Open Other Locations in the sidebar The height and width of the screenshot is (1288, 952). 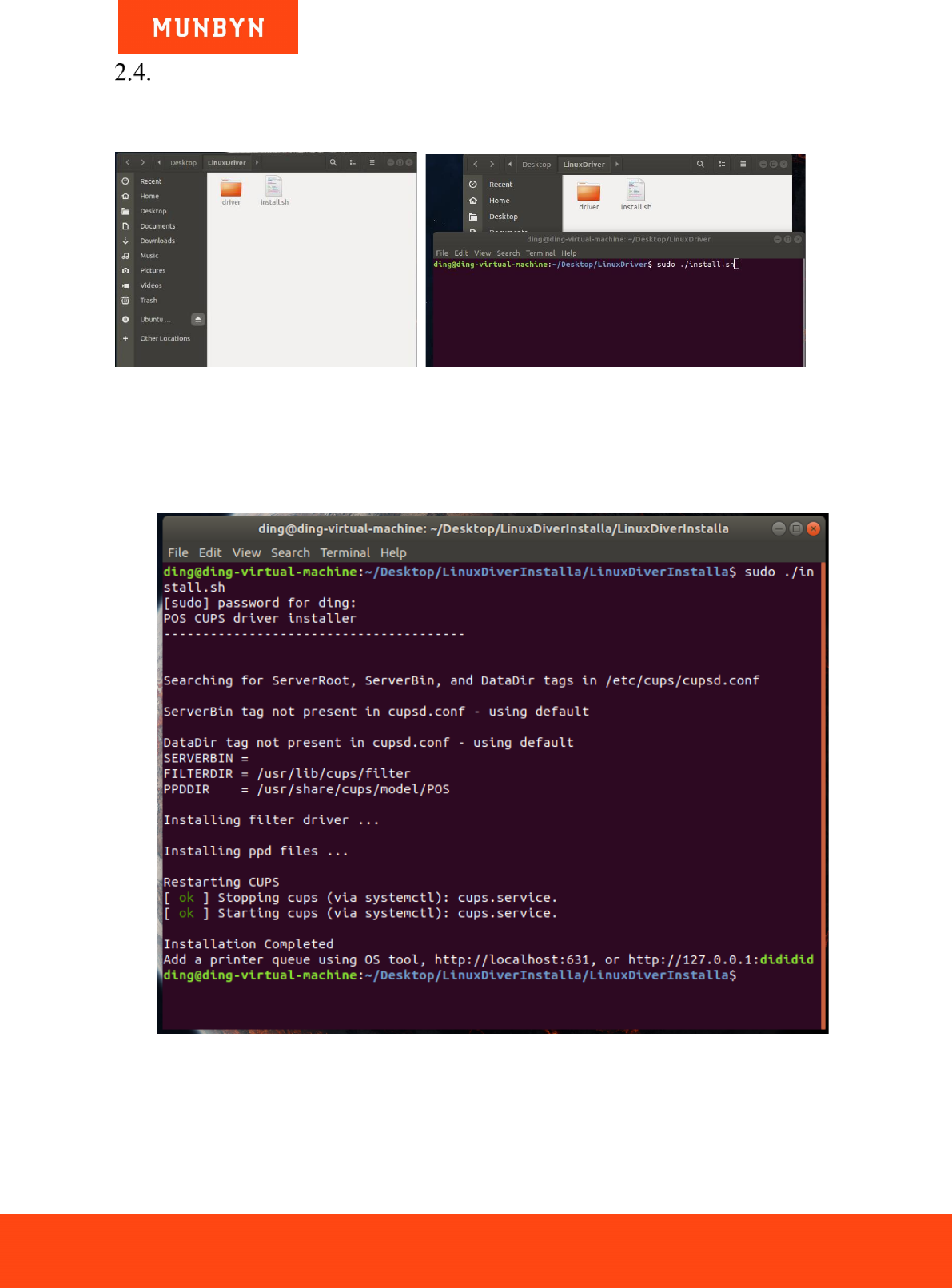(165, 339)
